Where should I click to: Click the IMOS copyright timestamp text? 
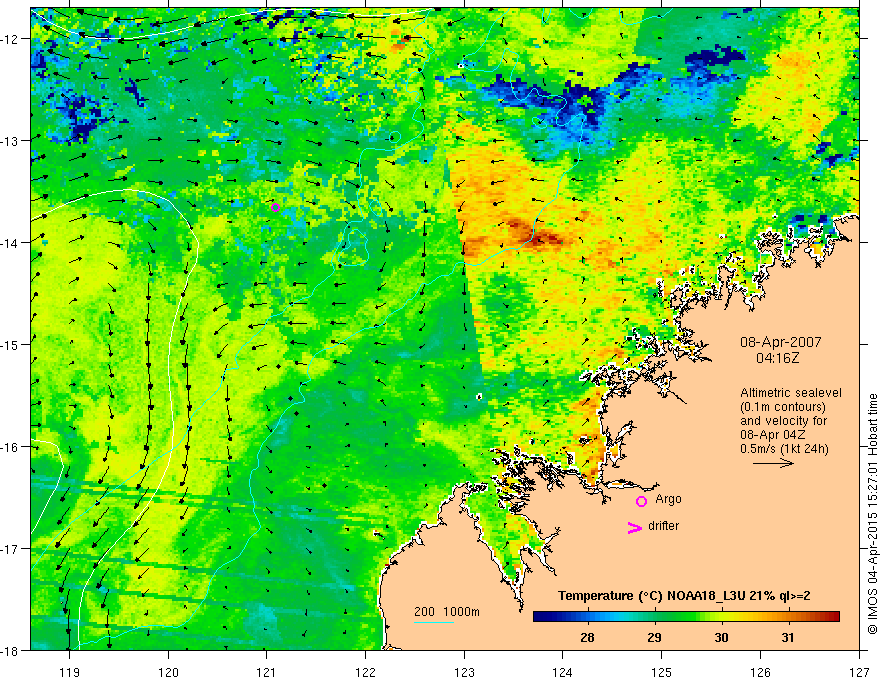coord(872,515)
